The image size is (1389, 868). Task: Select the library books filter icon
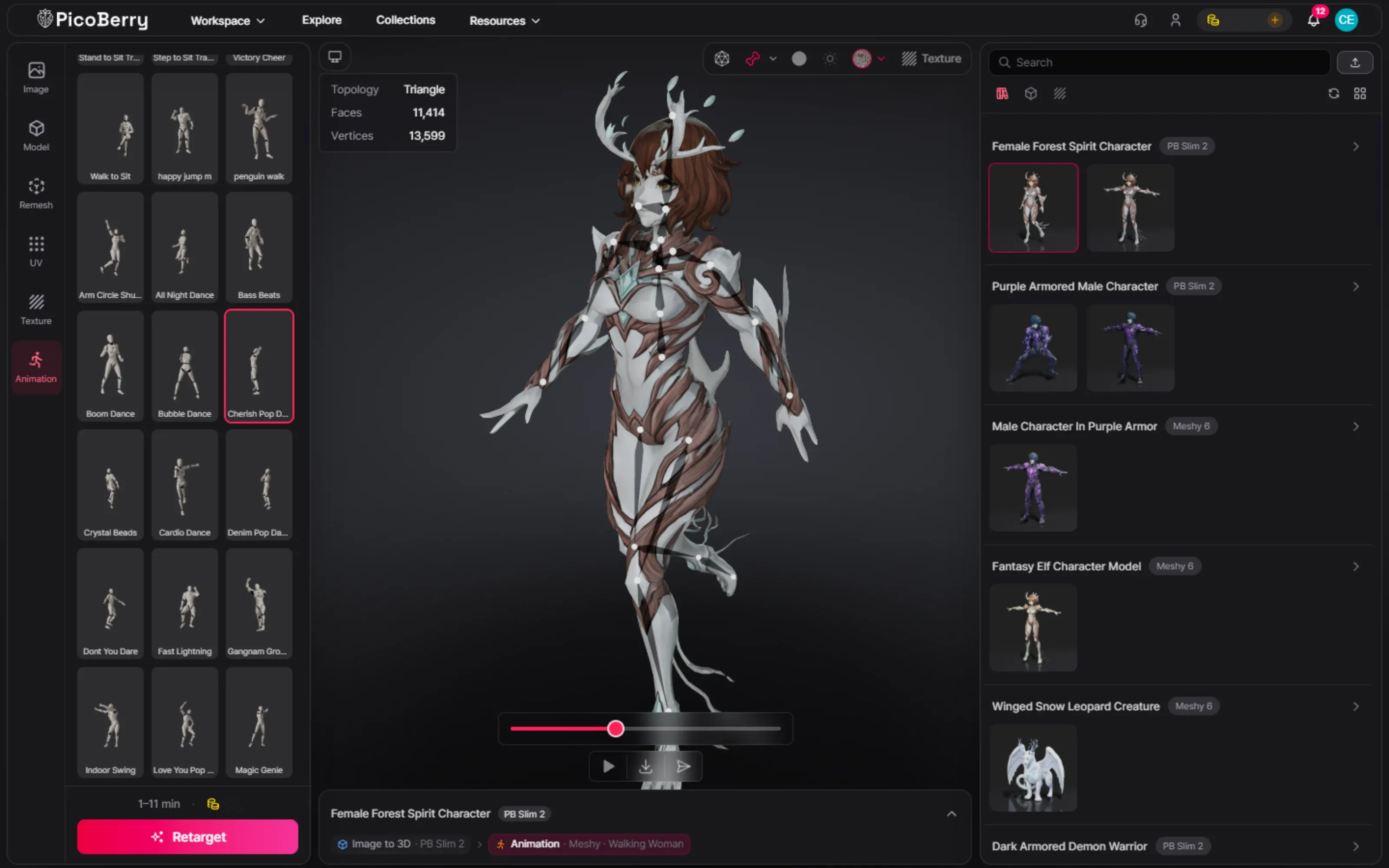(x=1002, y=94)
